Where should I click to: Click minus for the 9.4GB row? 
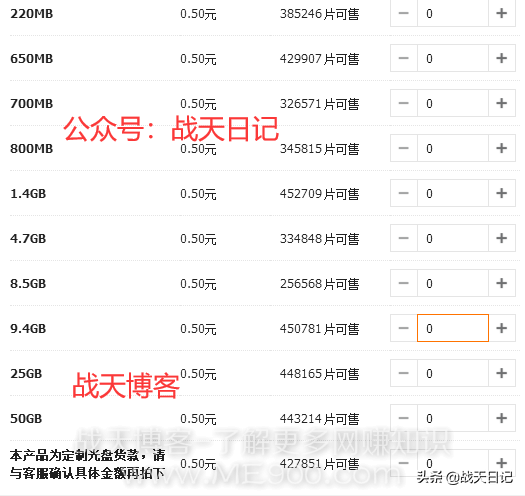click(x=404, y=328)
